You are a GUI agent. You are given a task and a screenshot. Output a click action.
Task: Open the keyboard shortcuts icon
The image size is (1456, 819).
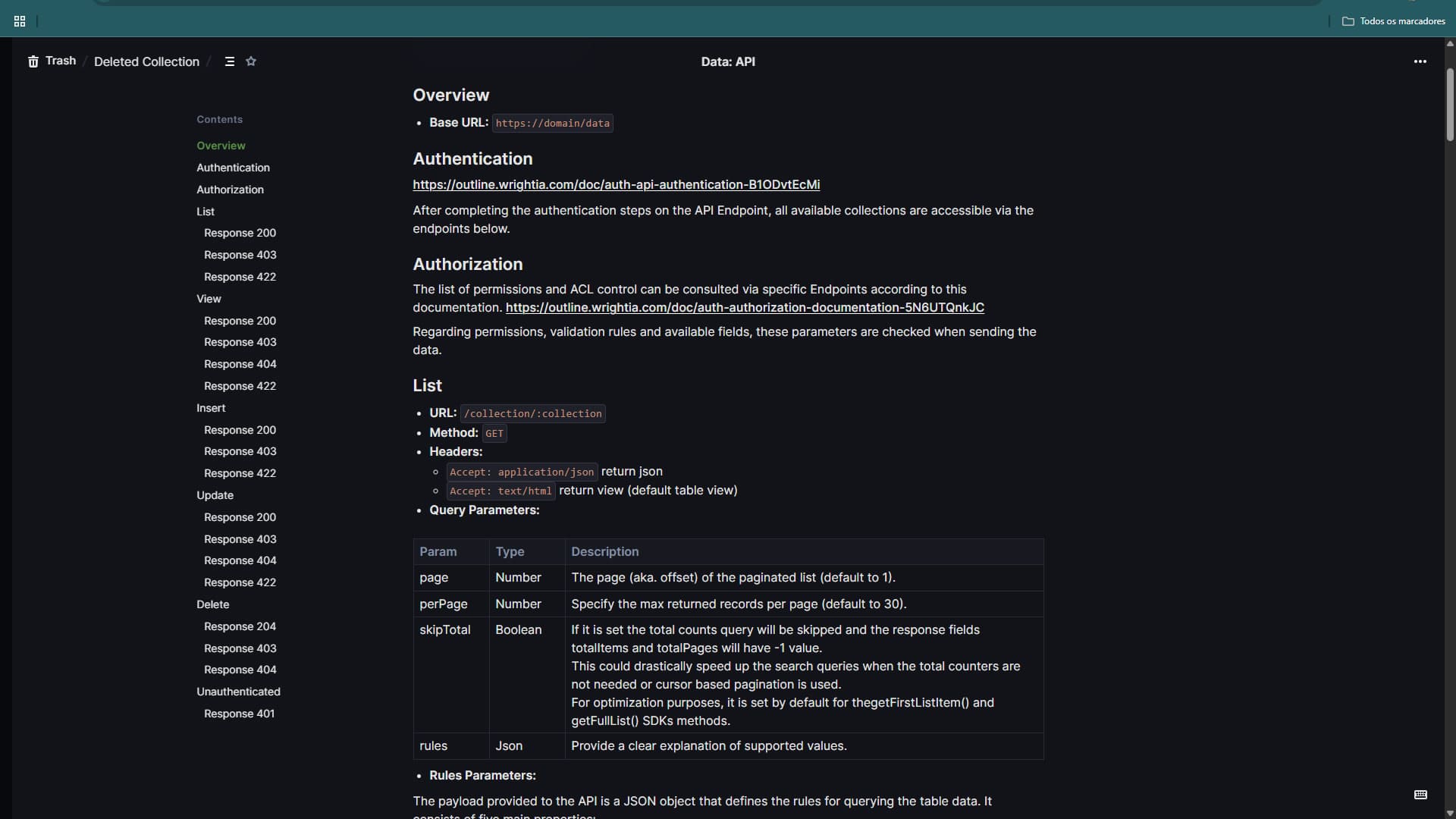click(x=1420, y=794)
